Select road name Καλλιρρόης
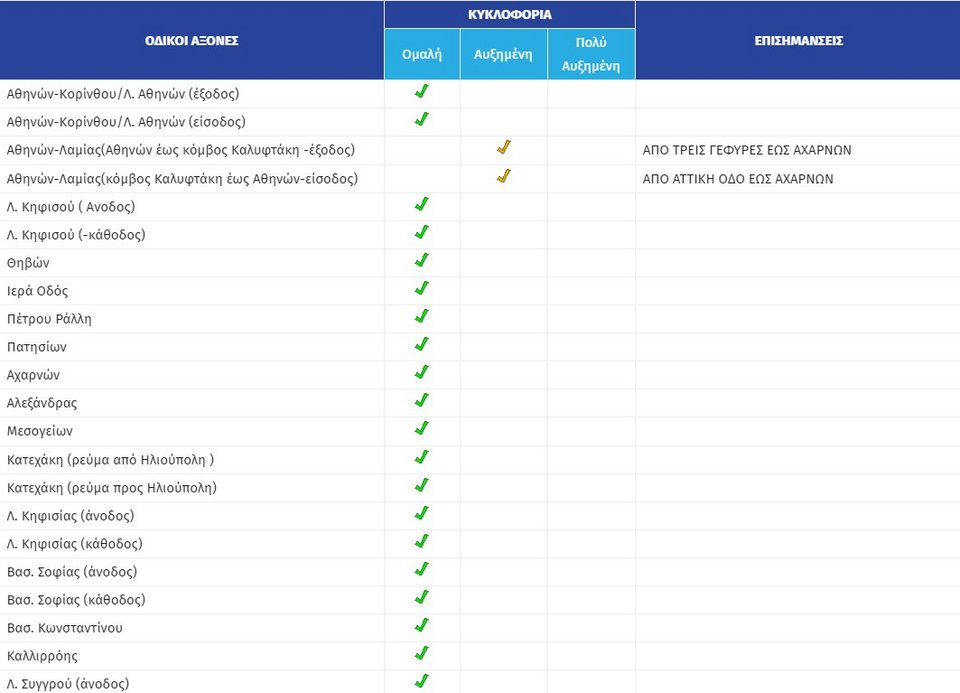This screenshot has width=960, height=693. click(42, 656)
